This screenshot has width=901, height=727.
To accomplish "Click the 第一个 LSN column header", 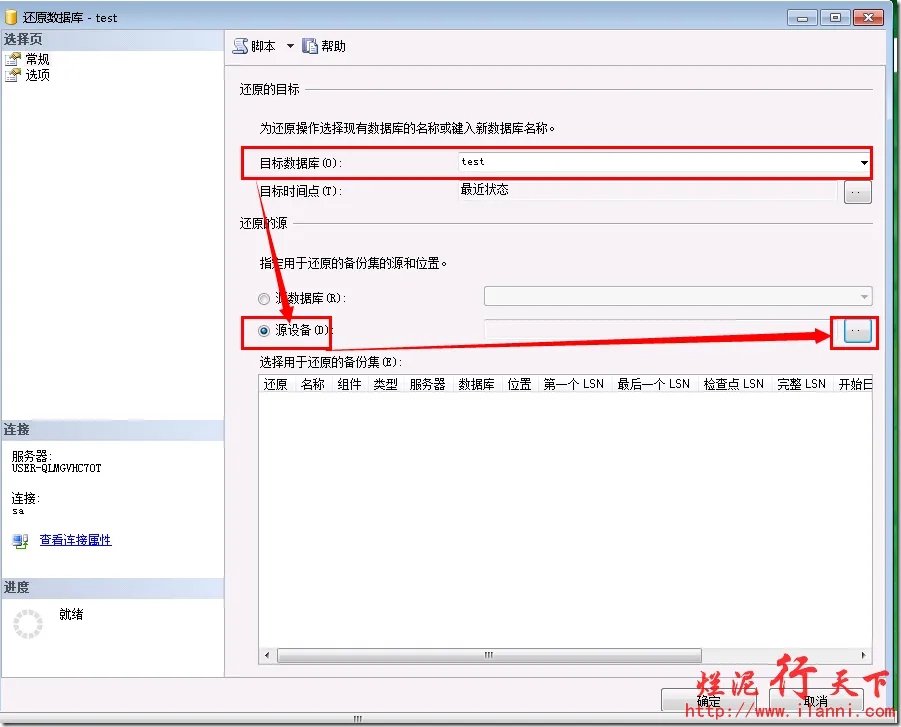I will pos(574,384).
